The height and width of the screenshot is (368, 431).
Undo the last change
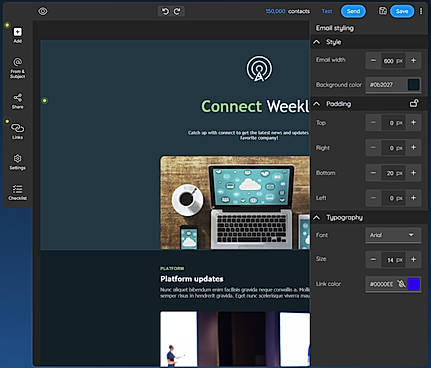(x=165, y=11)
